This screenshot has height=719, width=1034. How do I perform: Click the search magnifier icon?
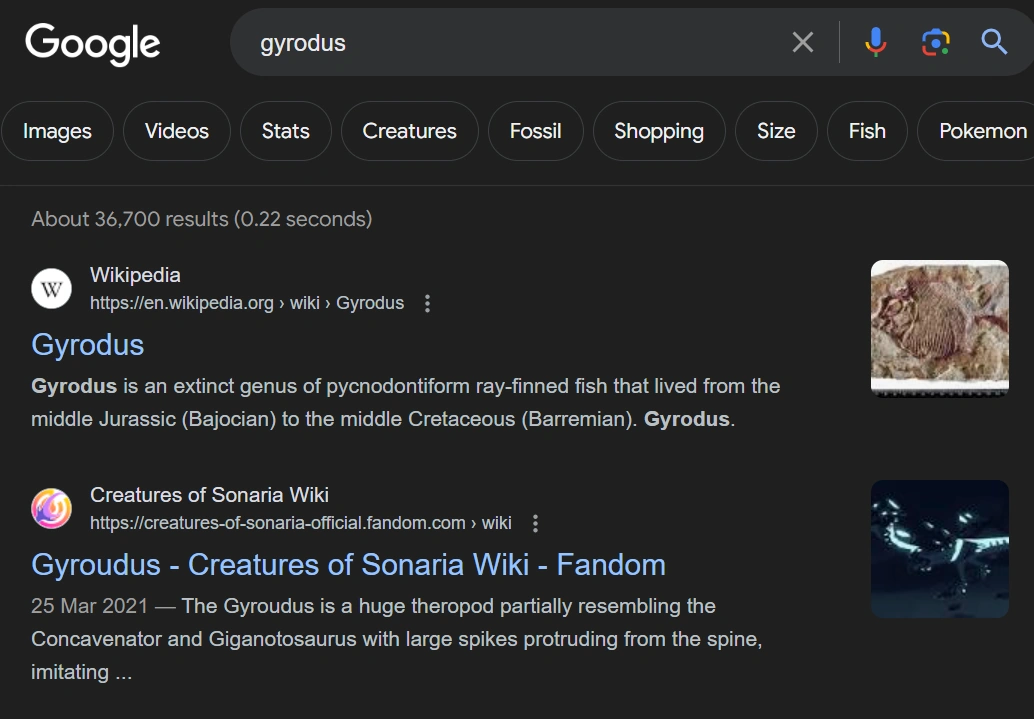(x=993, y=42)
